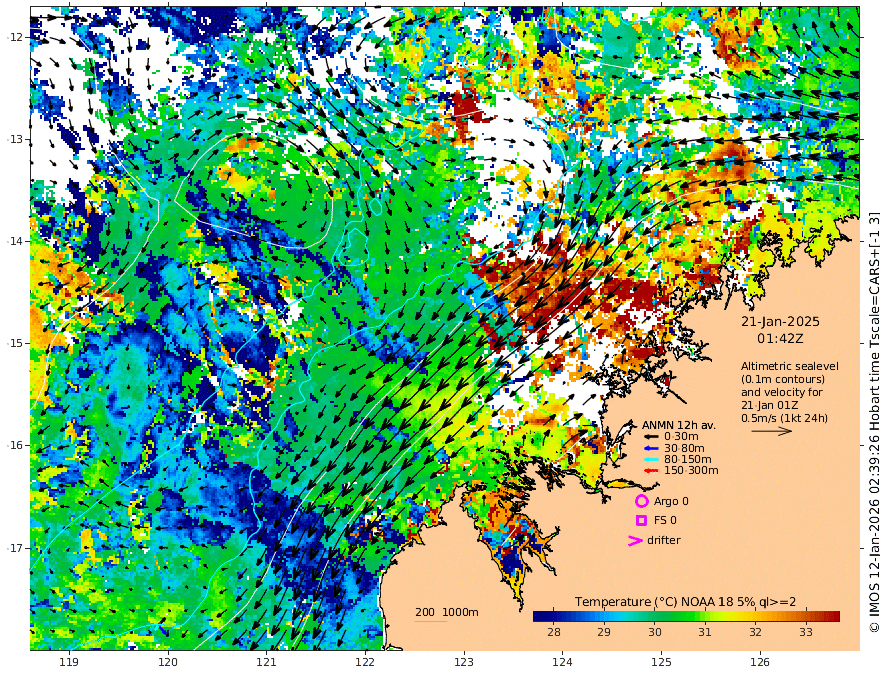Click the 'FS 0' legend label
The image size is (880, 680).
(665, 520)
